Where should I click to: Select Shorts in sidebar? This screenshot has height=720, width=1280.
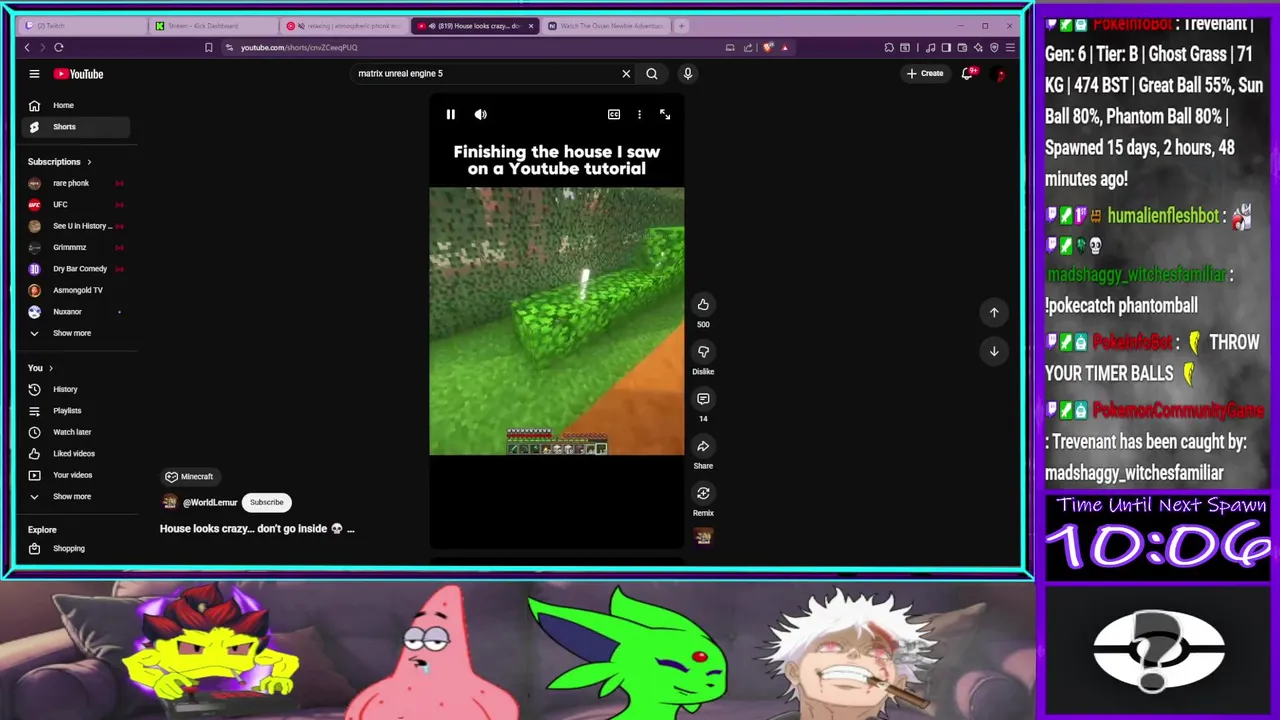point(75,127)
